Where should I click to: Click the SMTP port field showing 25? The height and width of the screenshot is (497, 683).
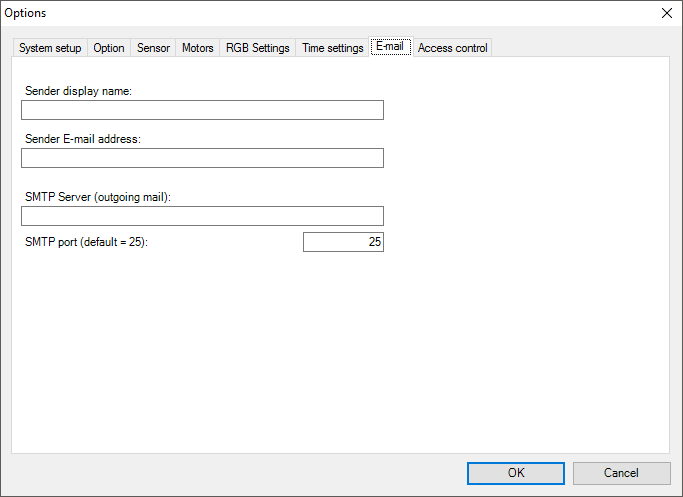pos(343,242)
